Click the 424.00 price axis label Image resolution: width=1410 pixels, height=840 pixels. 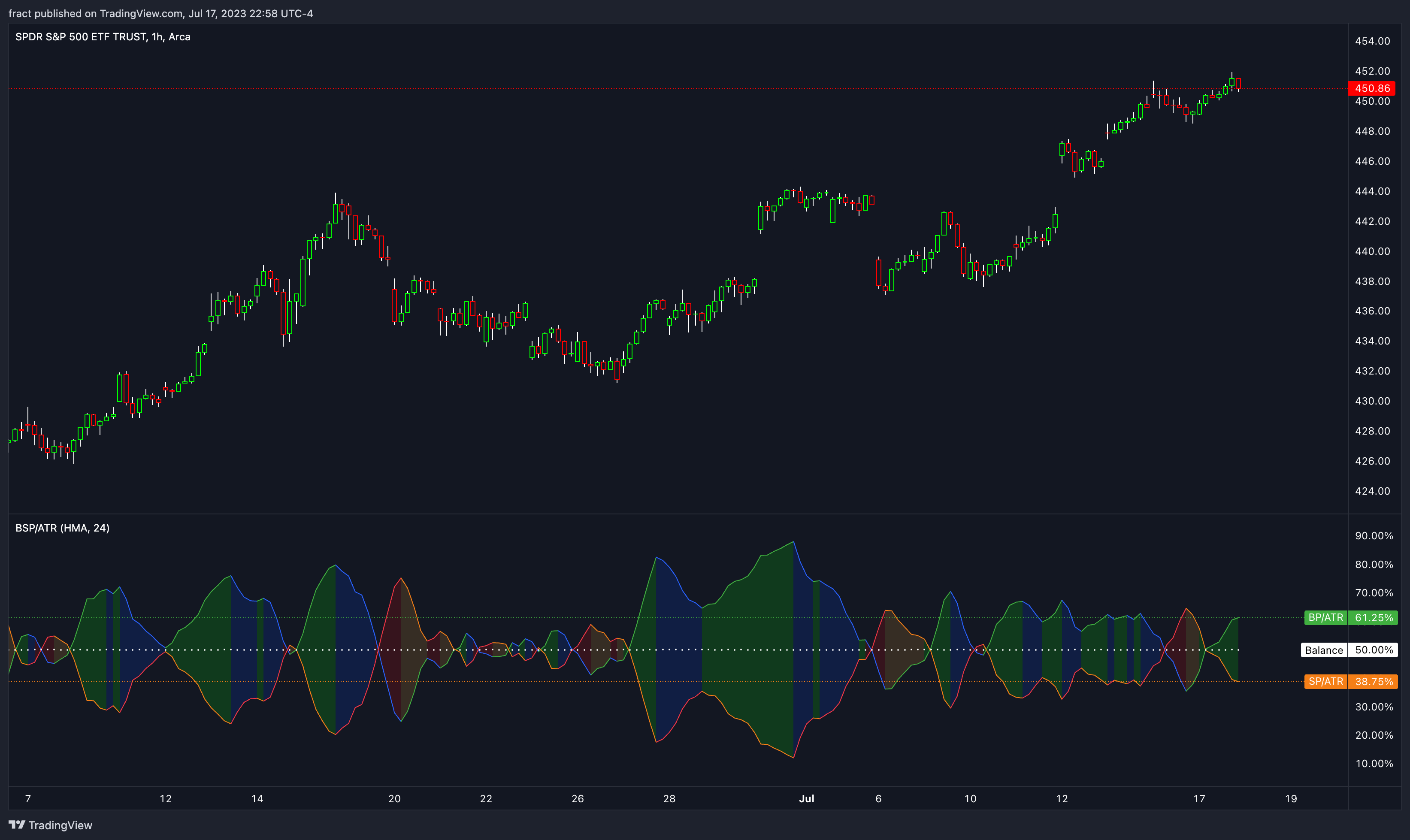point(1372,491)
